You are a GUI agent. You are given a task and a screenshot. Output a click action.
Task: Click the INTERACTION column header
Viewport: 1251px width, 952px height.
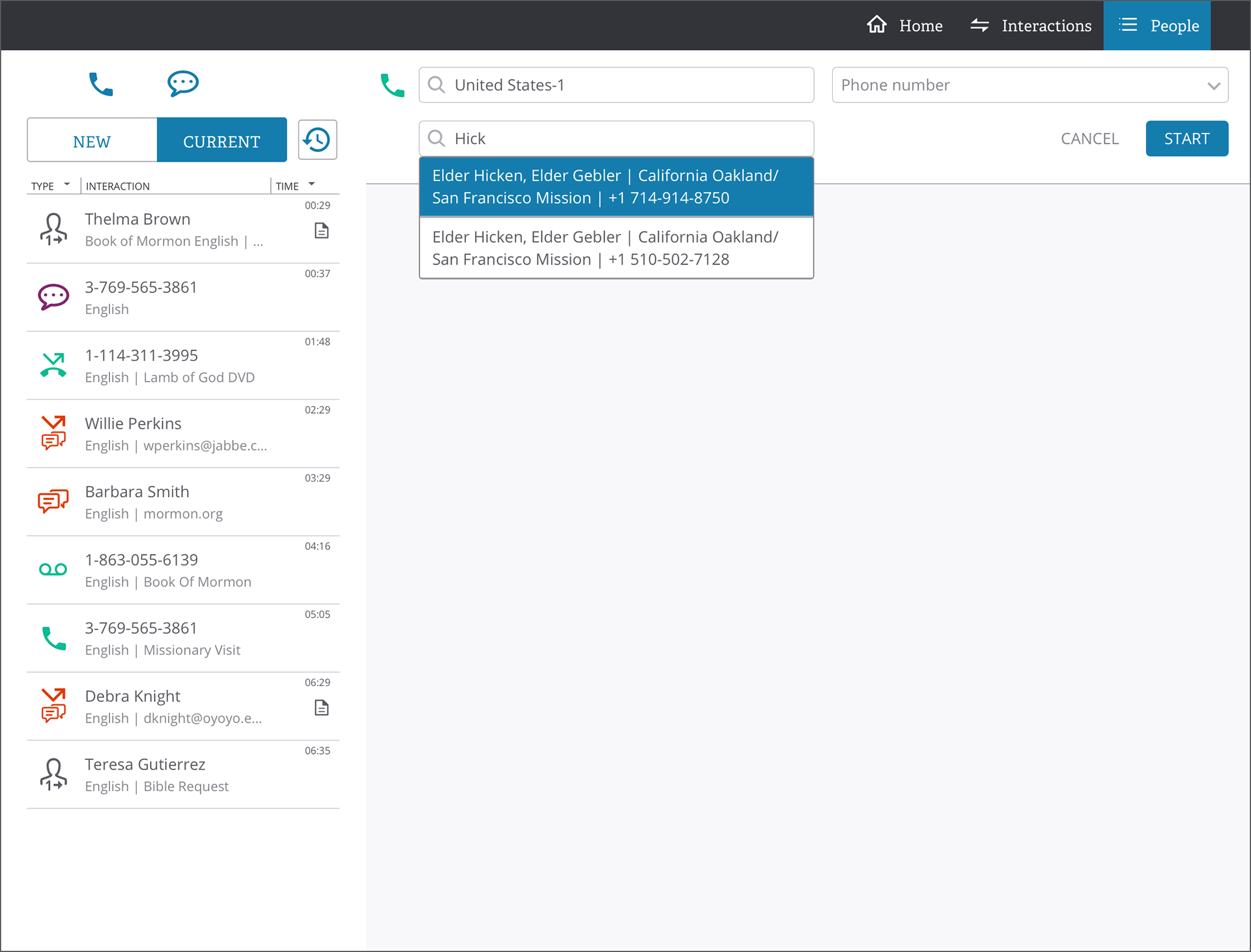point(118,186)
